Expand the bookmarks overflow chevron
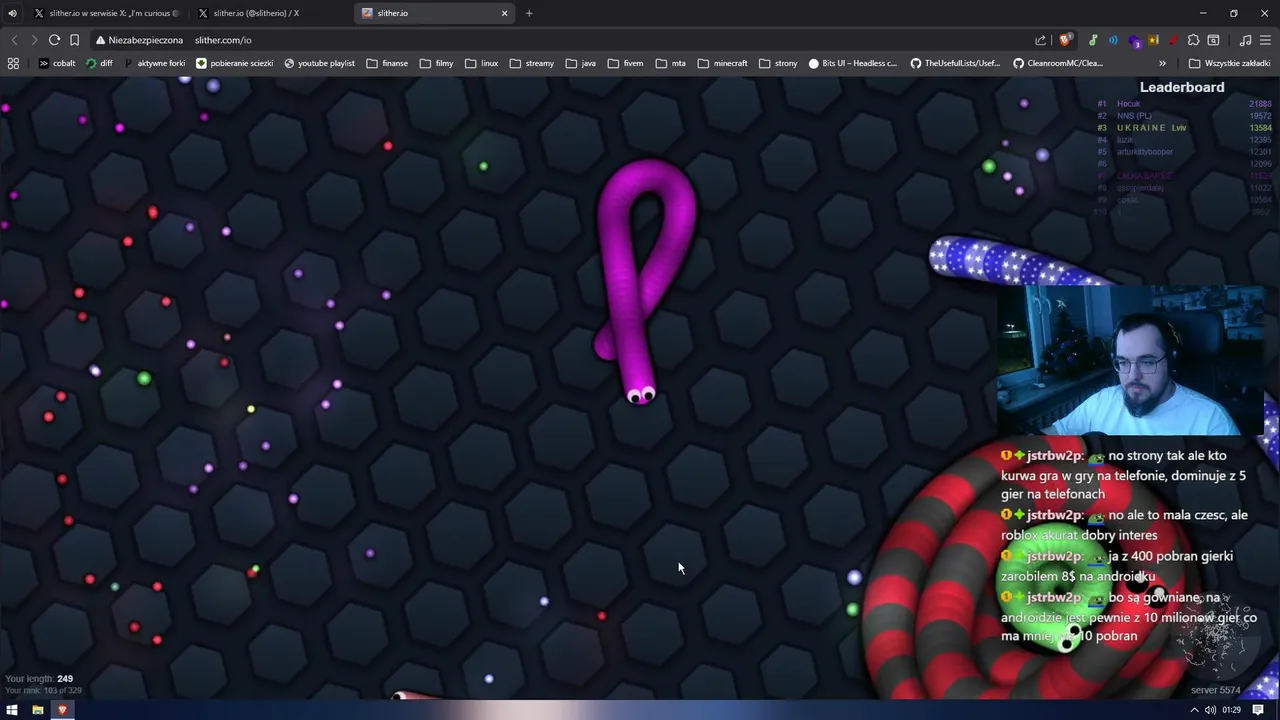 1162,63
